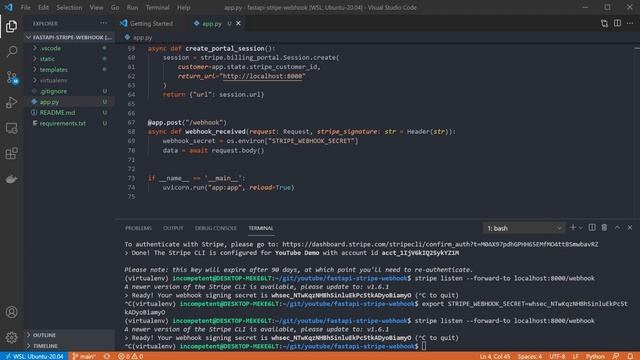
Task: Open the Explorer view in activity bar
Action: (x=11, y=27)
